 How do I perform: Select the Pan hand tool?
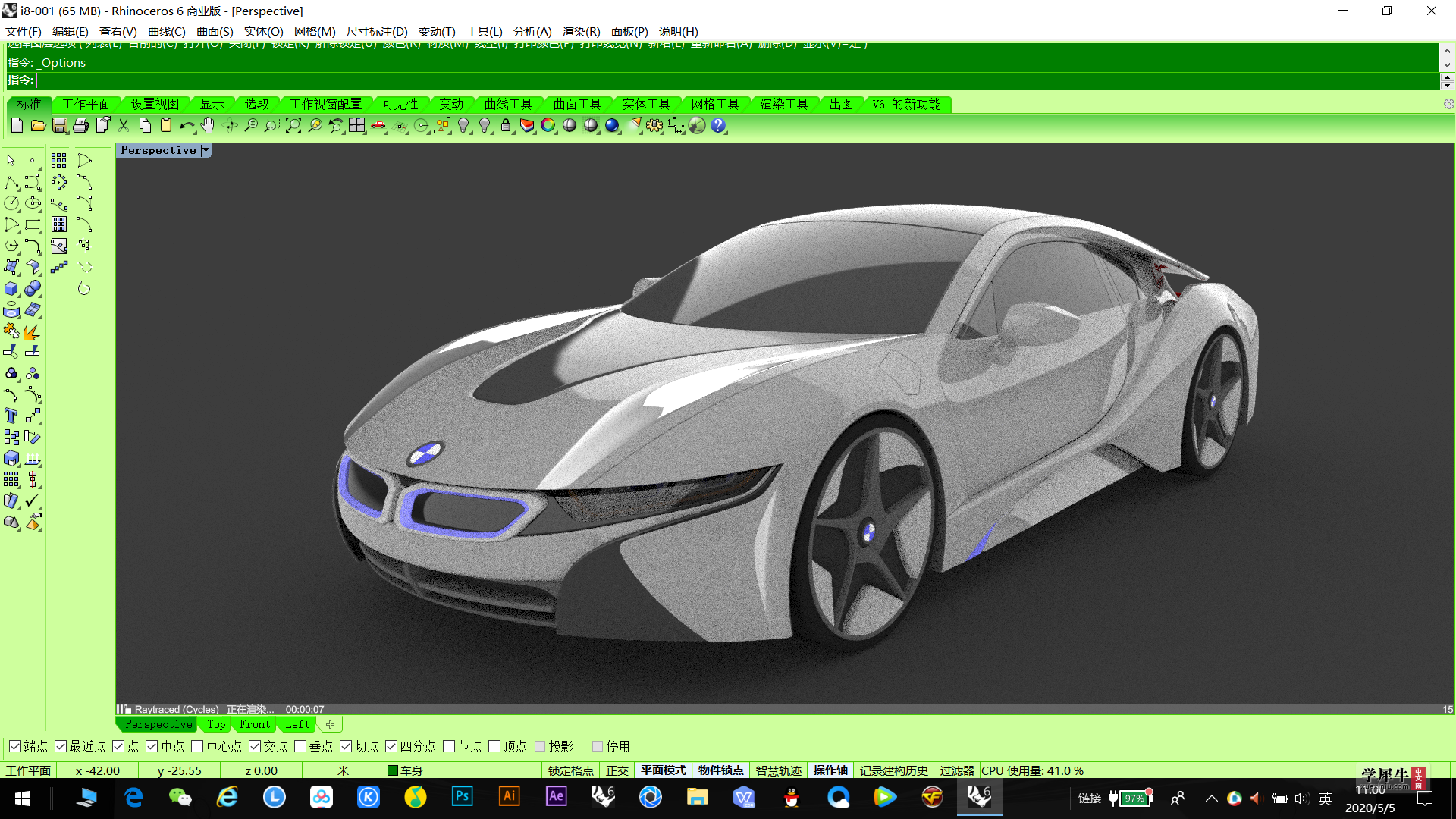tap(208, 125)
